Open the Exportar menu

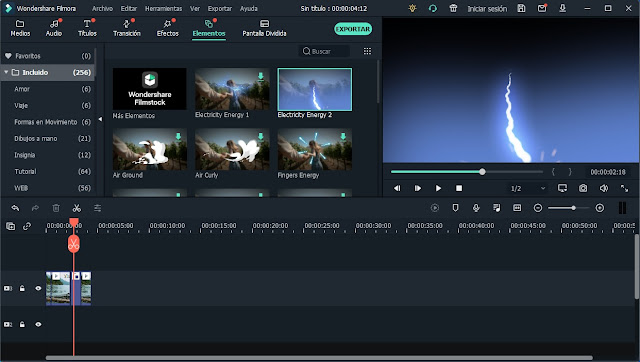(220, 8)
